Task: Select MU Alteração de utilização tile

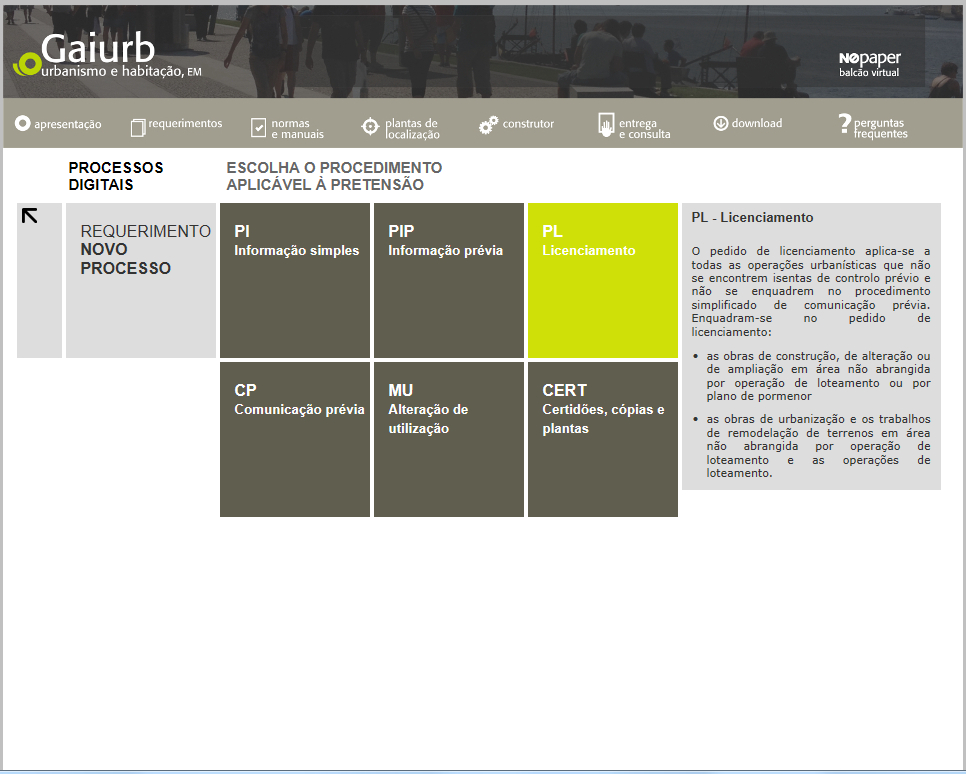Action: (x=449, y=439)
